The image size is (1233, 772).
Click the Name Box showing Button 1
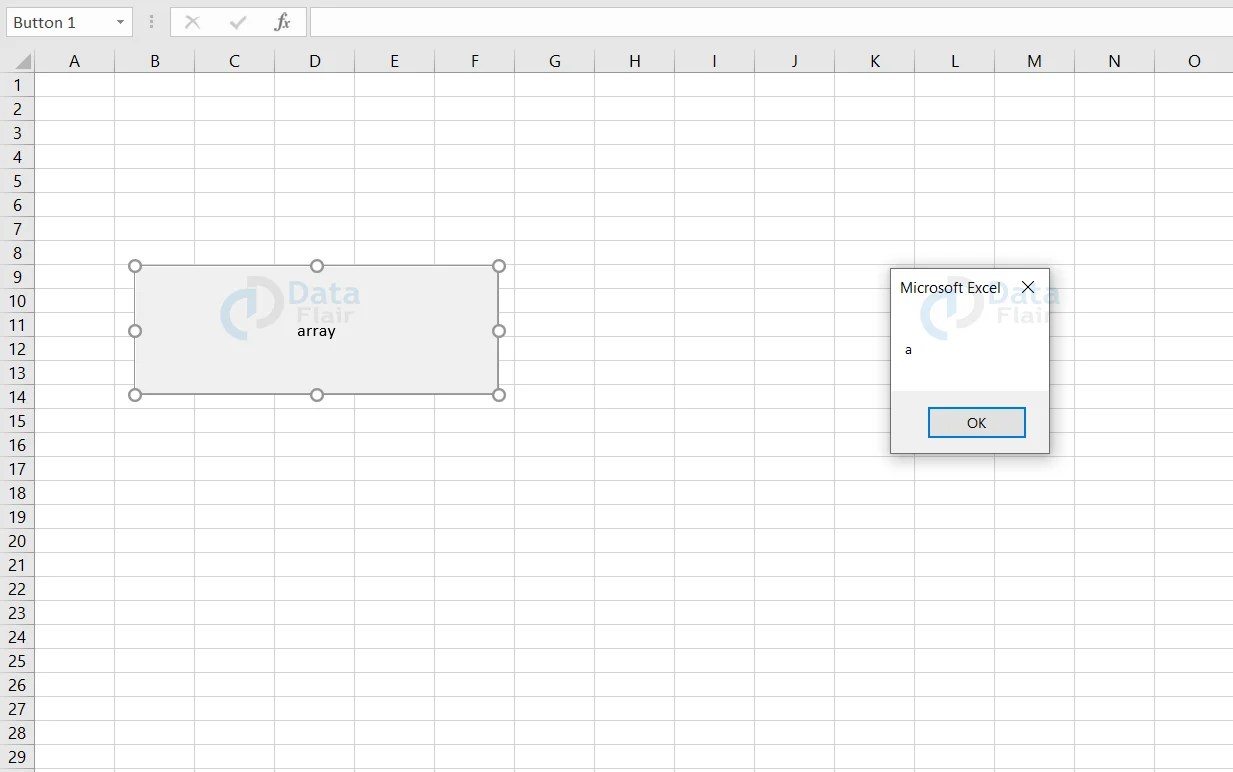click(x=60, y=21)
